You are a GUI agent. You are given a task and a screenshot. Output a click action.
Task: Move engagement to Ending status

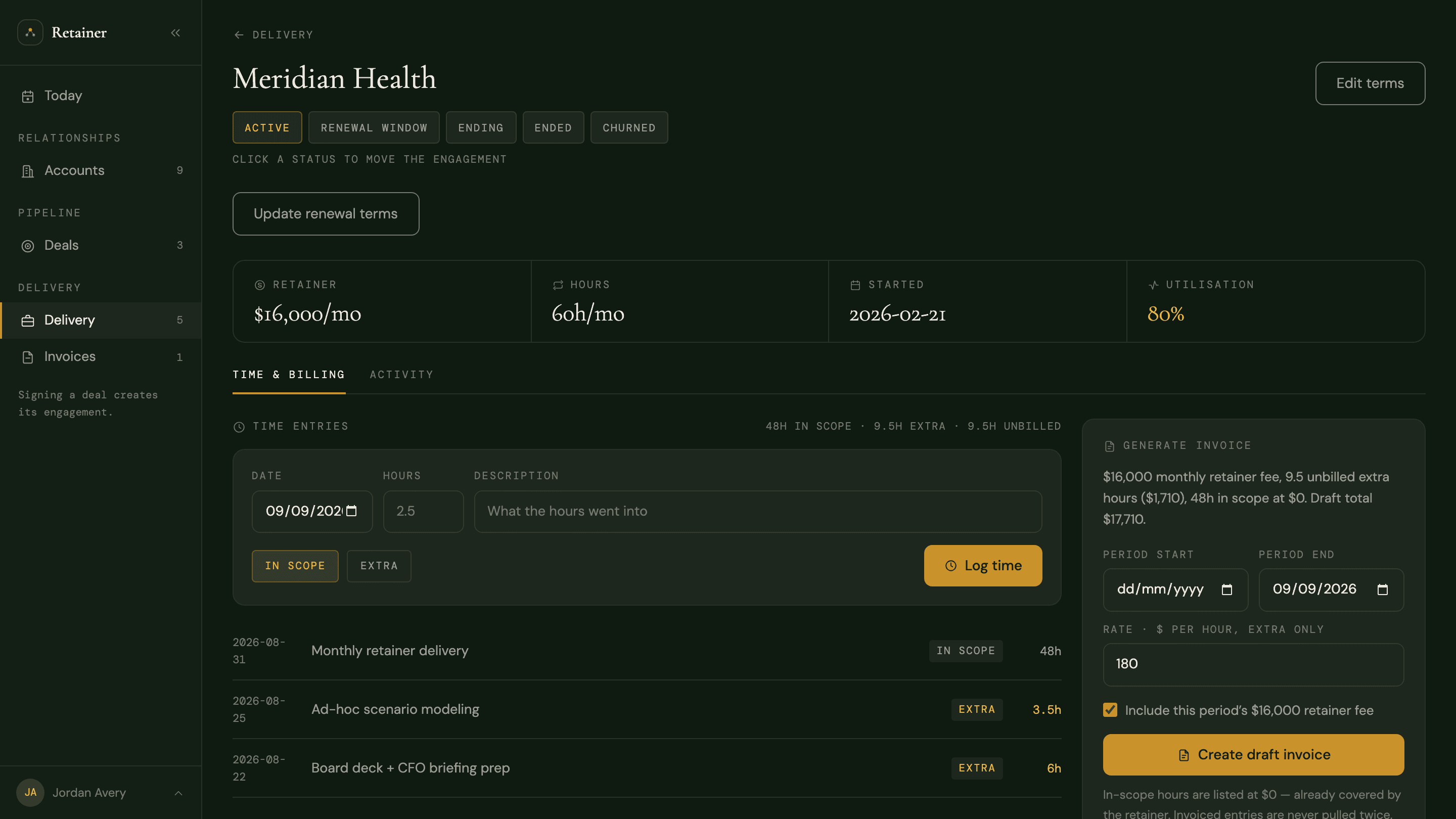[x=481, y=128]
